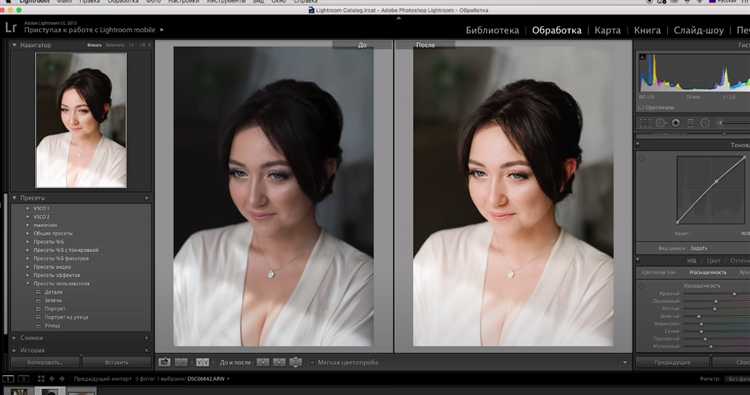Viewport: 750px width, 395px height.
Task: Collapse the Tone Curve panel
Action: coord(638,144)
